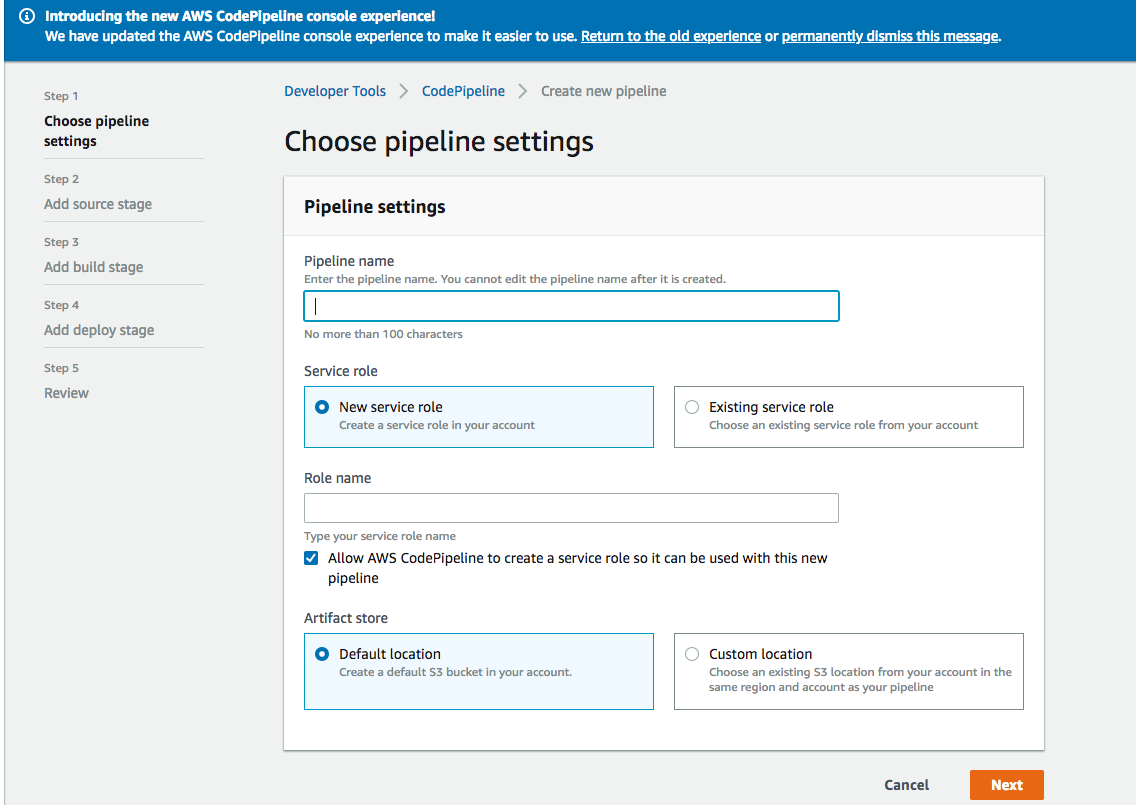Open the Developer Tools breadcrumb link
Viewport: 1136px width, 805px height.
coord(335,91)
